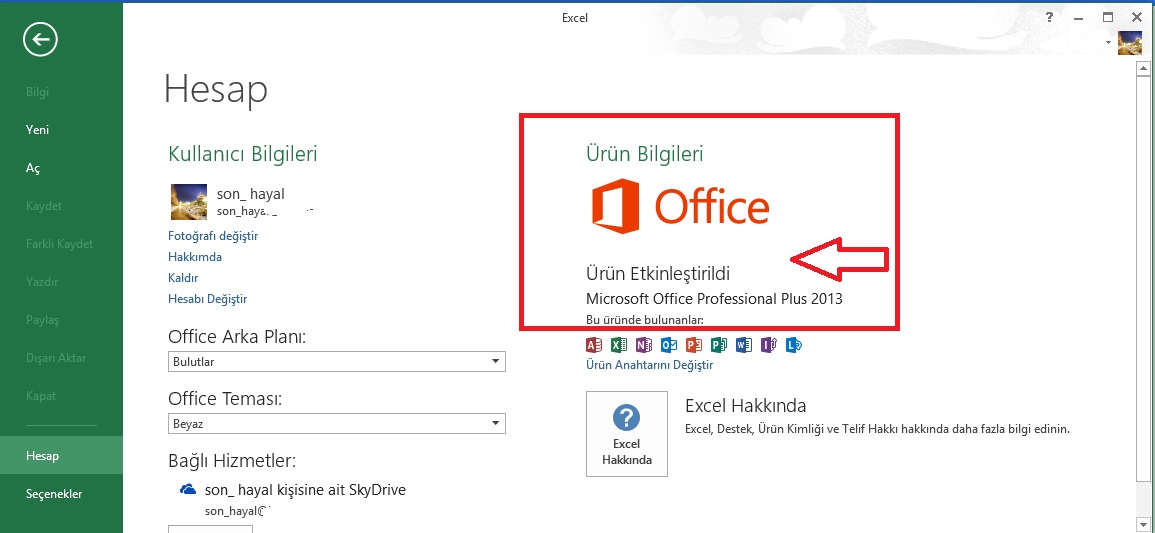The height and width of the screenshot is (533, 1155).
Task: Click the account picture in title bar
Action: (1130, 43)
